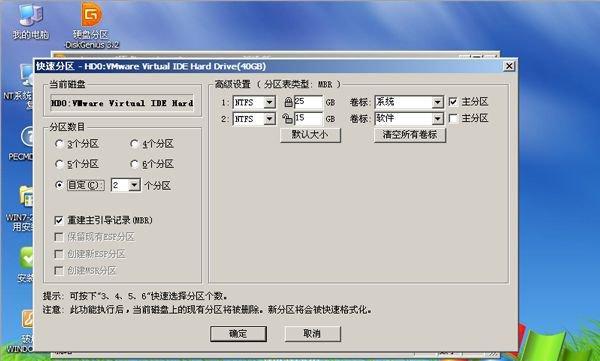
Task: Click the partition 1 size field showing 25
Action: click(x=308, y=102)
